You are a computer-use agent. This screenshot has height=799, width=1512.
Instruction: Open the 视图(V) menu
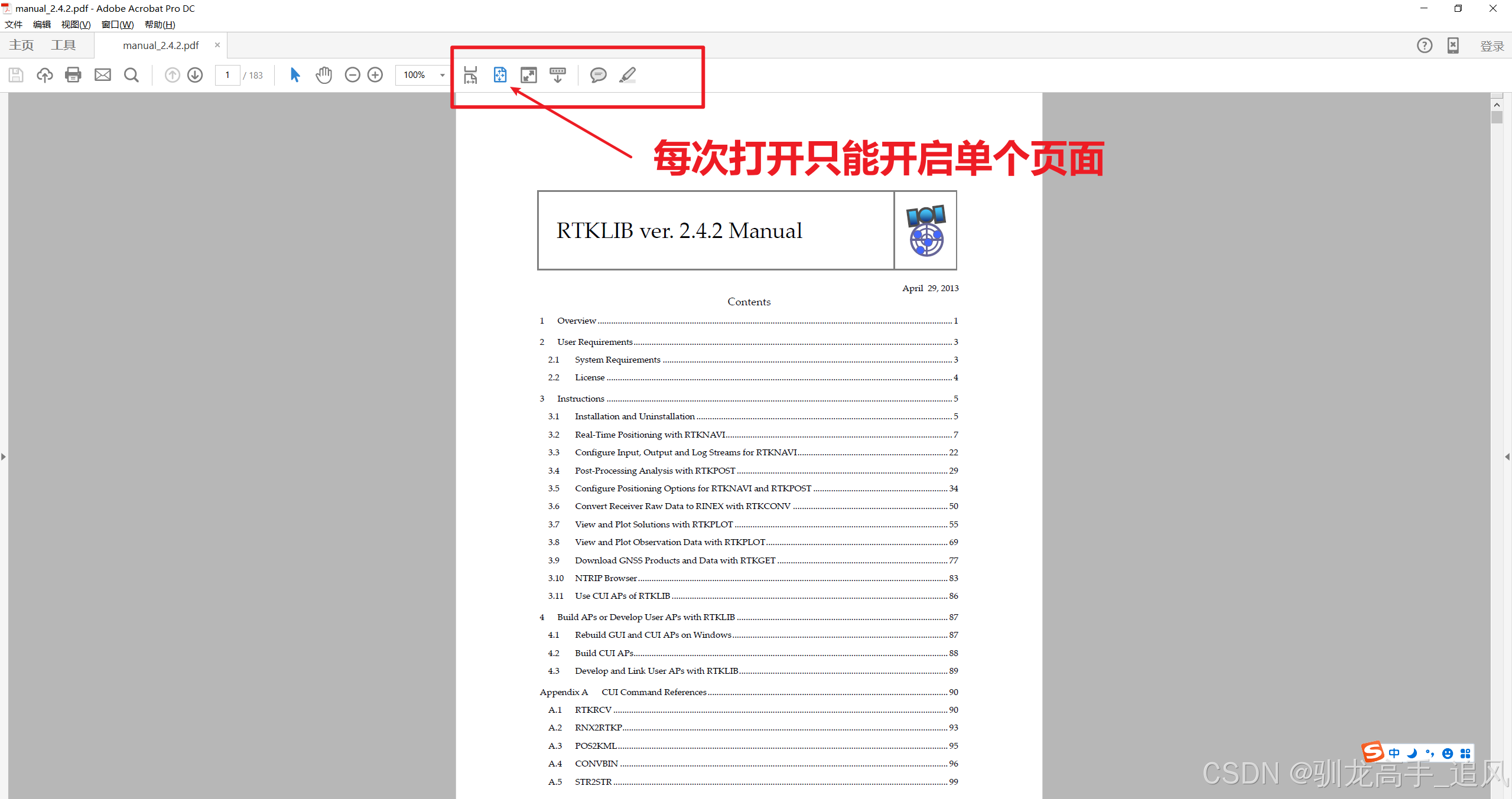[x=76, y=24]
